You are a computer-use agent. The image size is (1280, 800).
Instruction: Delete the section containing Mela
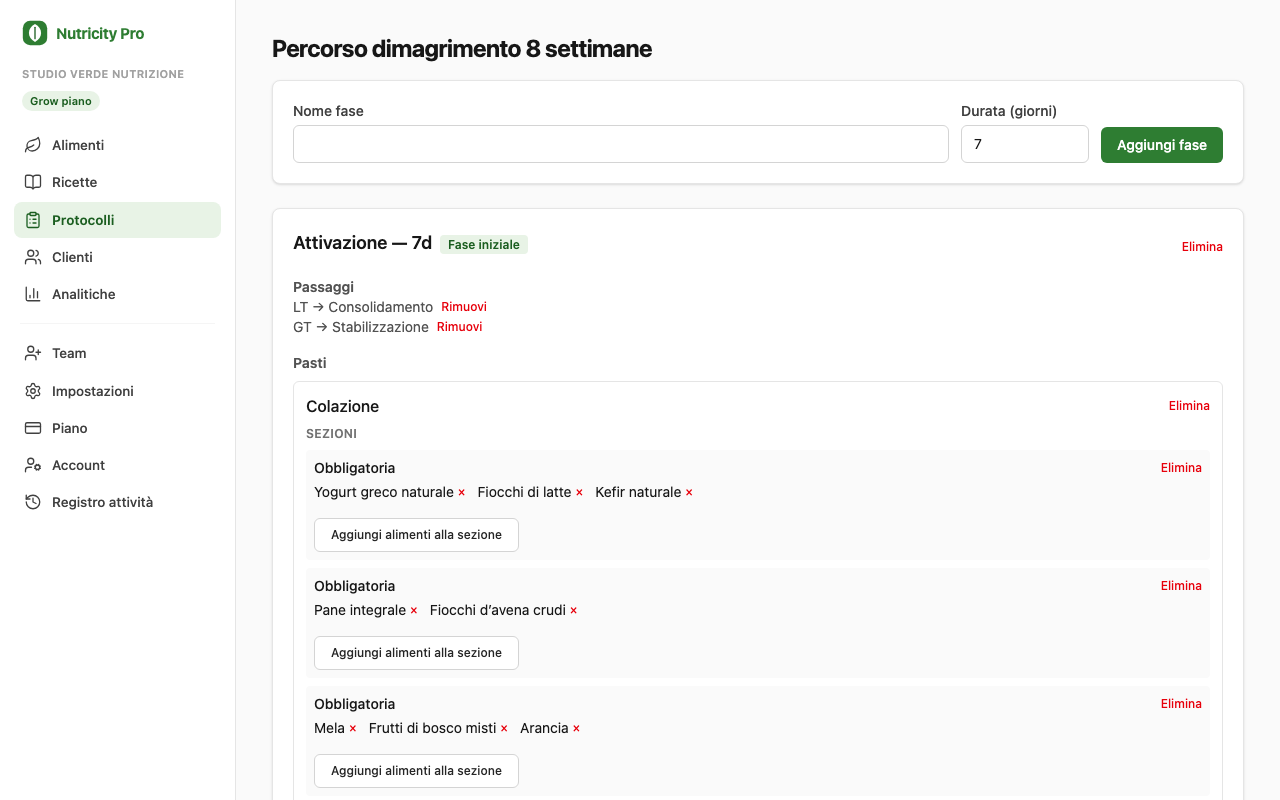coord(1181,704)
